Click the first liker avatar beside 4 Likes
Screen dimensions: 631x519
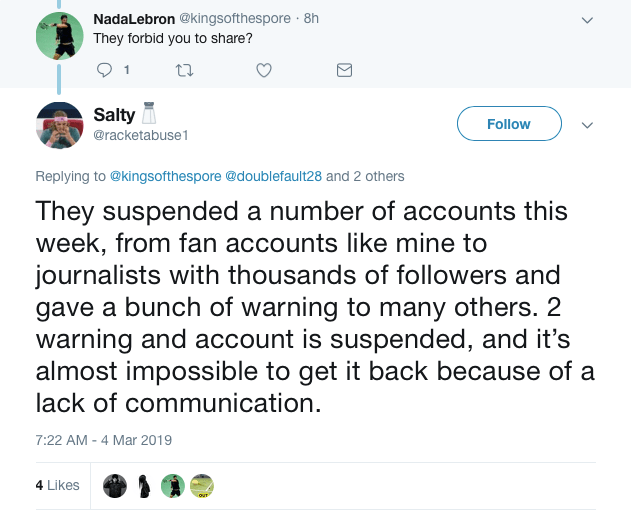[x=115, y=485]
